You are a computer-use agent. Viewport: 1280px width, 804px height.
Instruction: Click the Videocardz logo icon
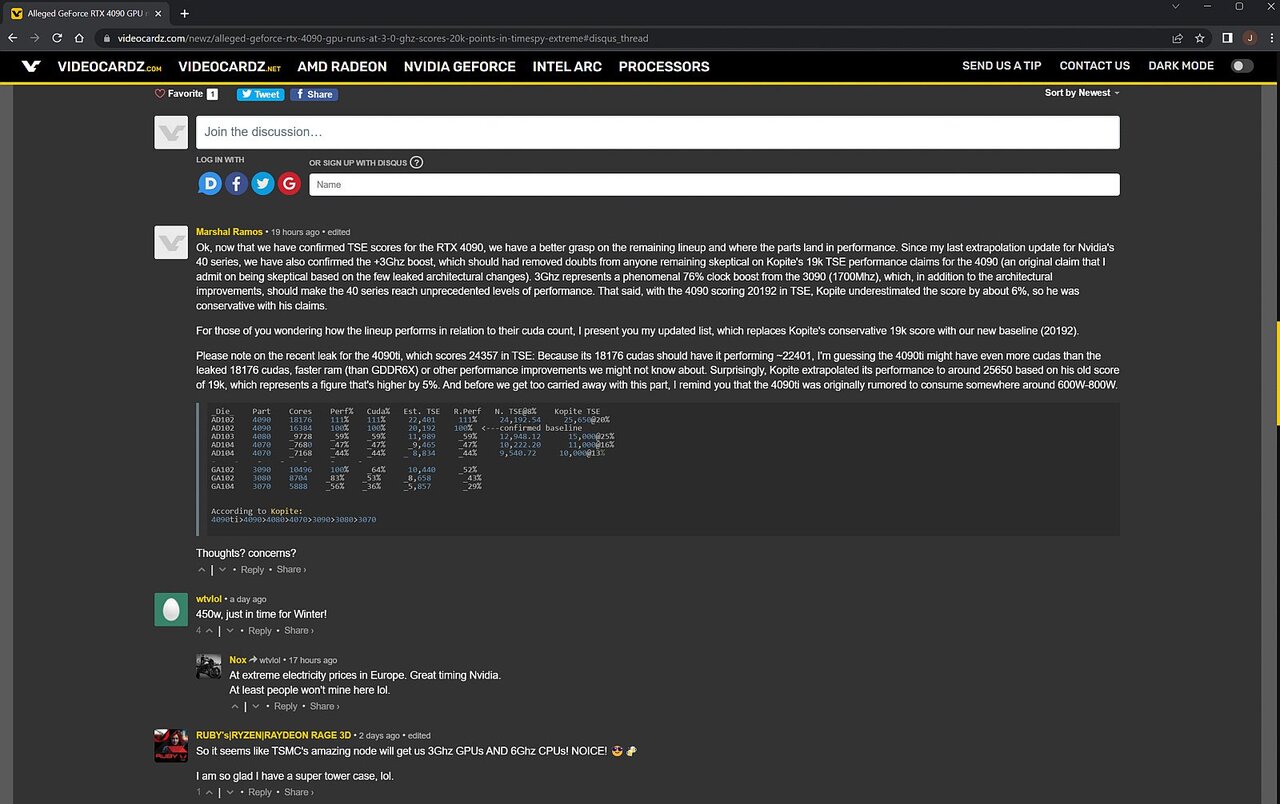(32, 66)
